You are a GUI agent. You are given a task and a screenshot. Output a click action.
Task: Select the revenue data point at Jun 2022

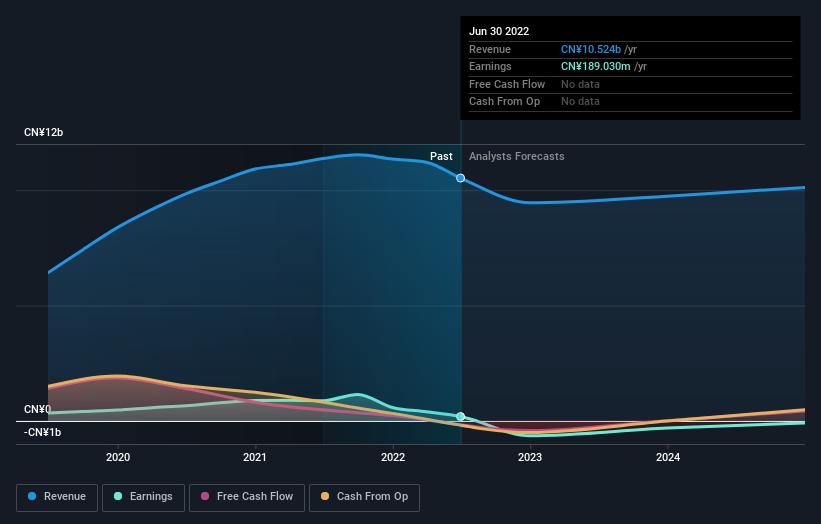[x=460, y=178]
